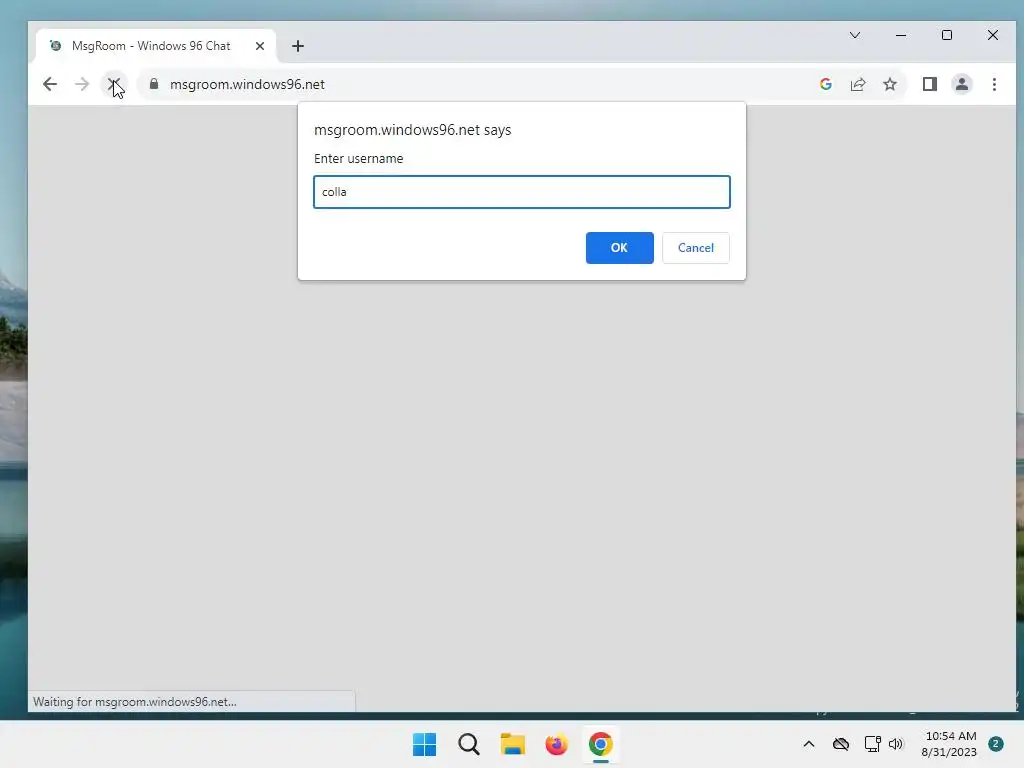Open the Google icon in the address bar
The width and height of the screenshot is (1024, 768).
click(825, 84)
